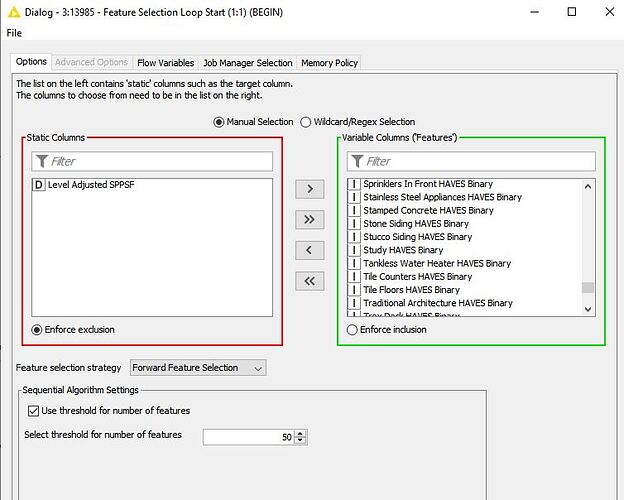
Task: Click the D type icon of Level Adjusted SPPSF
Action: pos(39,185)
